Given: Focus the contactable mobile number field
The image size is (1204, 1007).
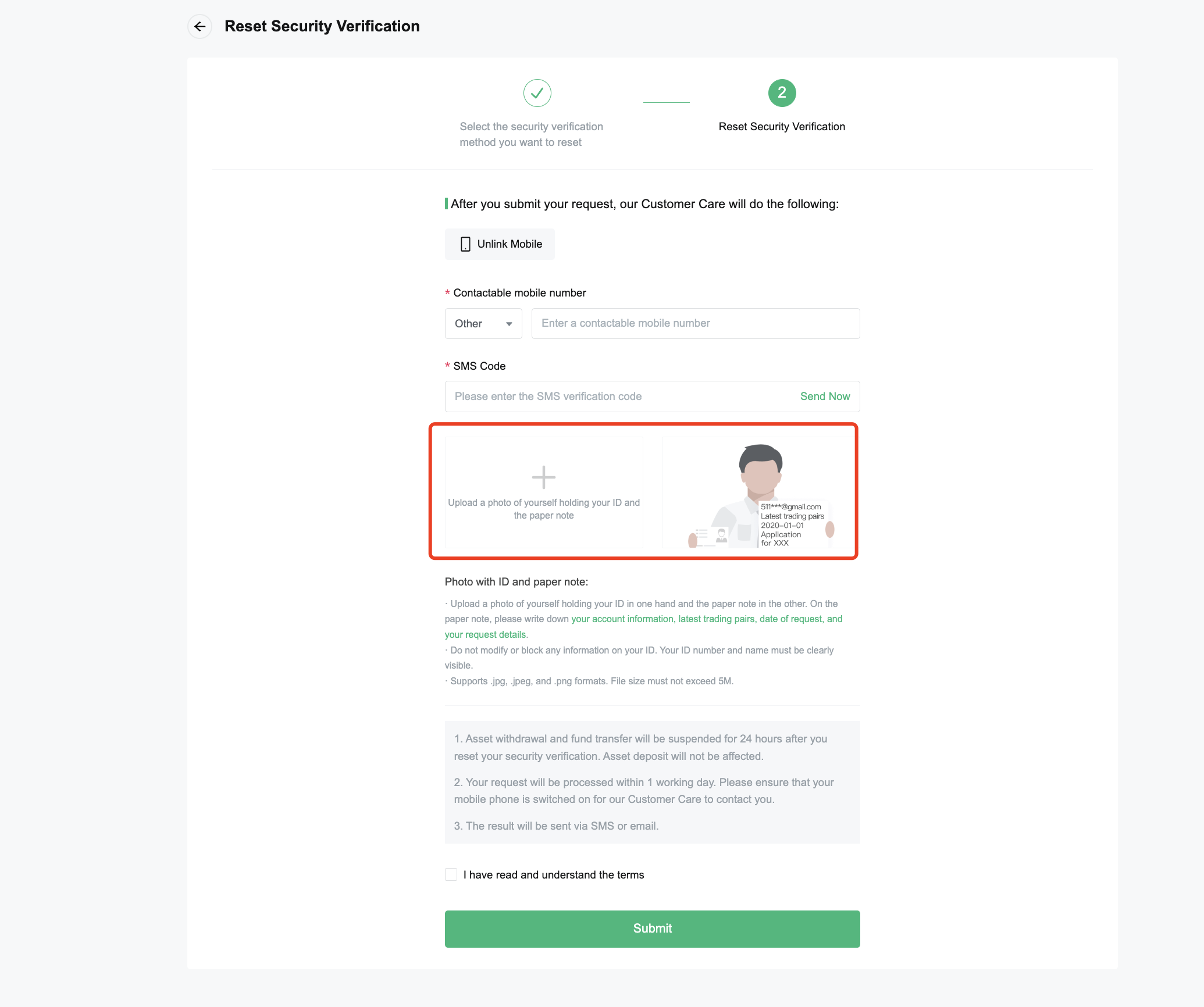Looking at the screenshot, I should coord(695,323).
